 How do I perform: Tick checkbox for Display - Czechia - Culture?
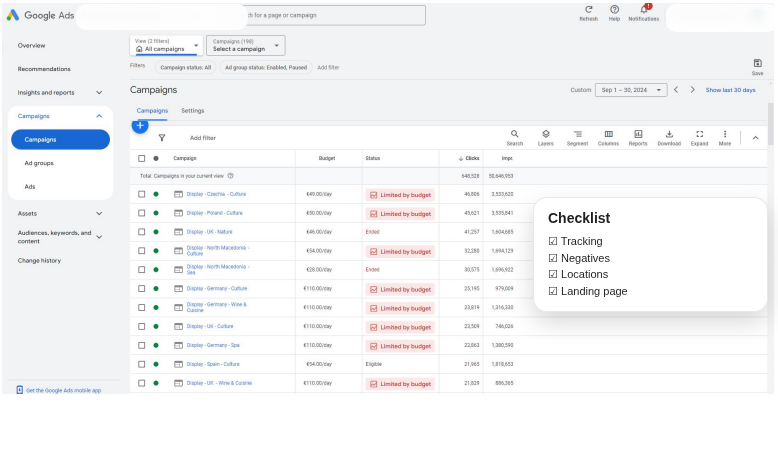pyautogui.click(x=141, y=194)
